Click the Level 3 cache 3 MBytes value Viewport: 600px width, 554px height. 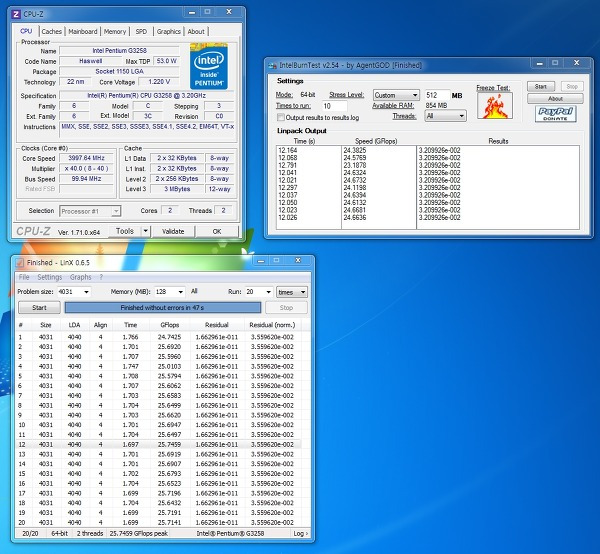click(x=177, y=189)
